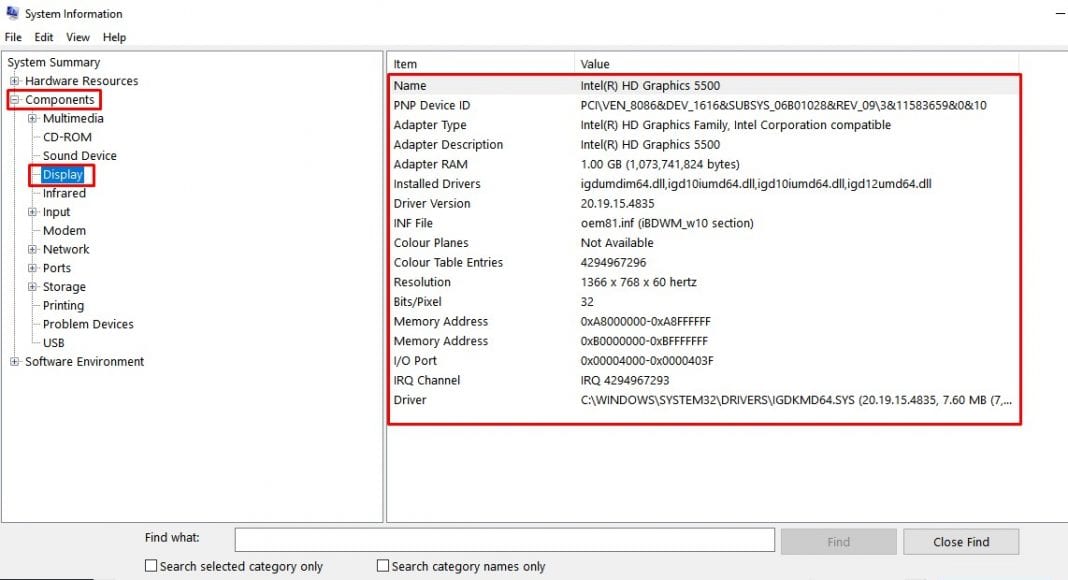1068x580 pixels.
Task: Open the View menu
Action: tap(77, 36)
